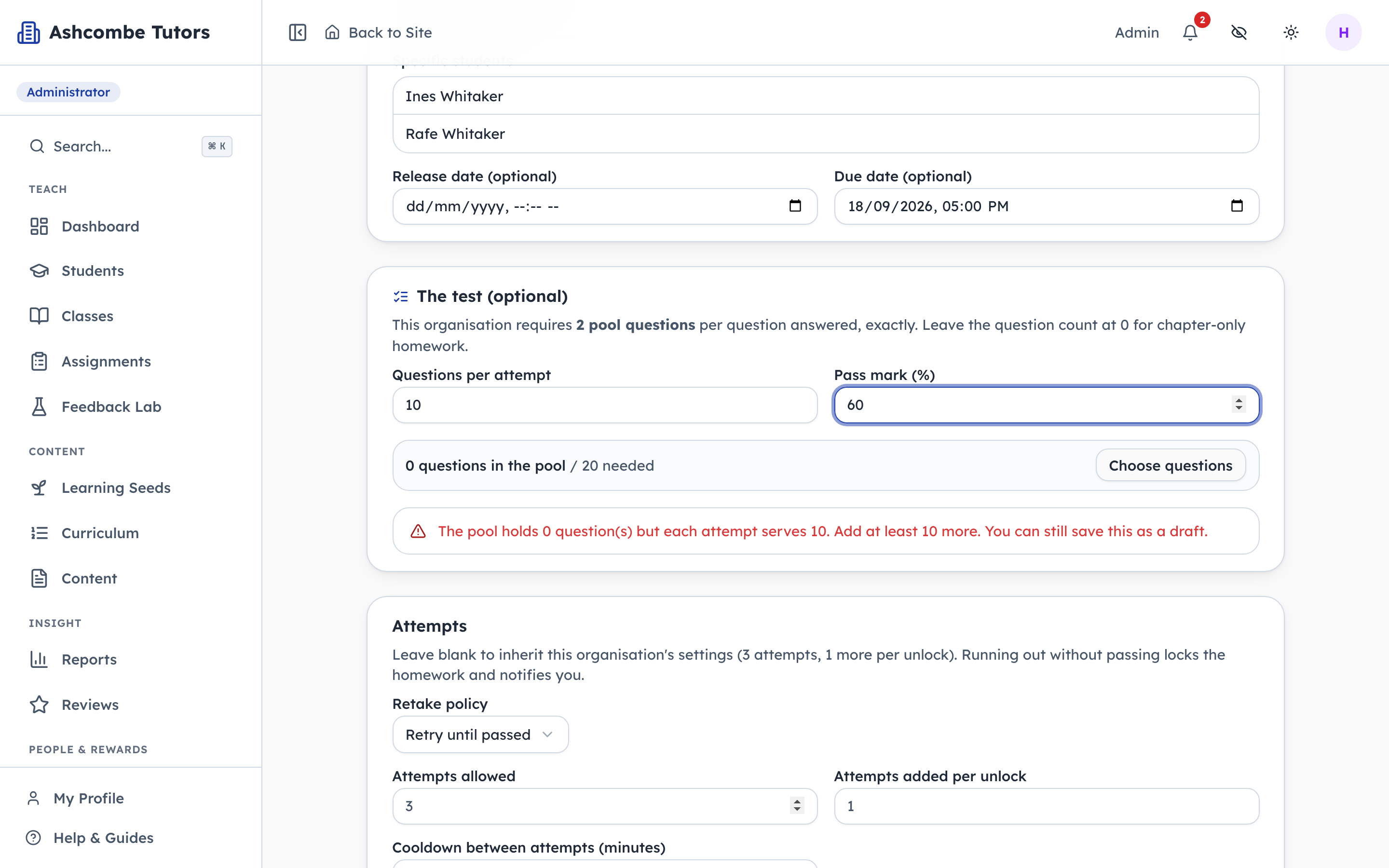Screen dimensions: 1389x868
Task: Click the pool warning triangle icon
Action: point(419,531)
